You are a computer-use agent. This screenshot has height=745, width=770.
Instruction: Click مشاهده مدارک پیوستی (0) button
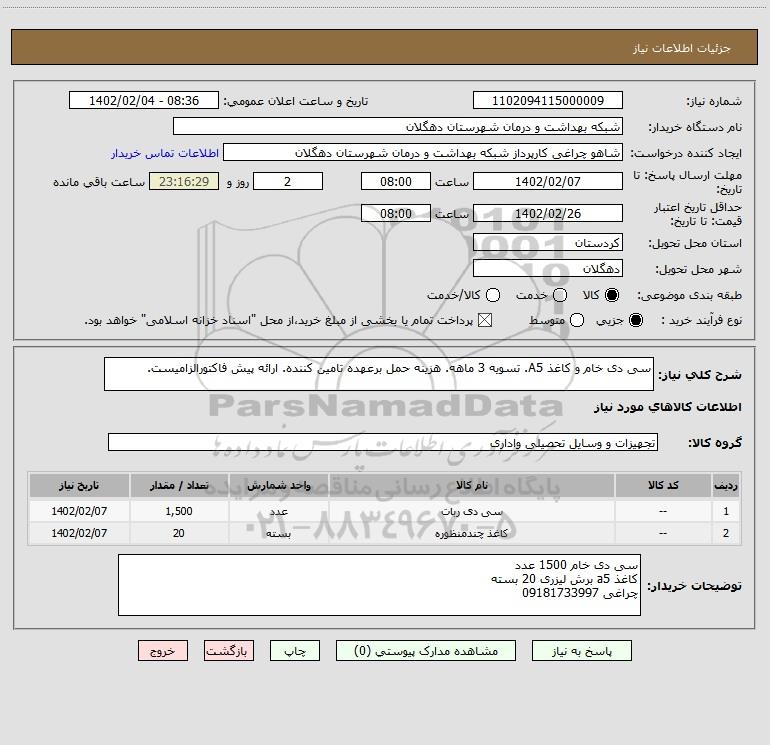[x=426, y=651]
